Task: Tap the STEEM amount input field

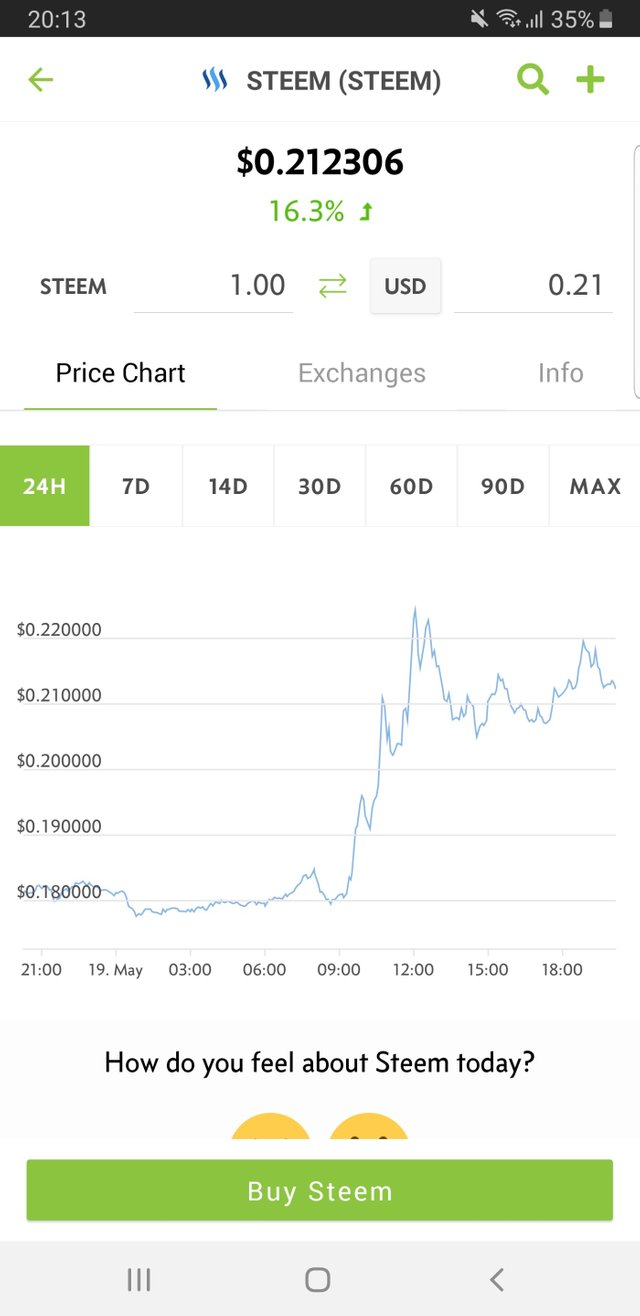Action: 214,286
